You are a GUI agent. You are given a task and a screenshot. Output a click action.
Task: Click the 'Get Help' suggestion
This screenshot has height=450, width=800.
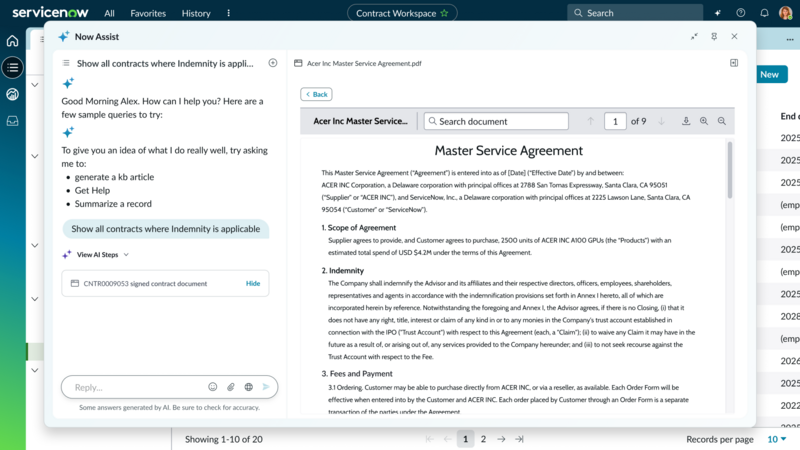[92, 190]
